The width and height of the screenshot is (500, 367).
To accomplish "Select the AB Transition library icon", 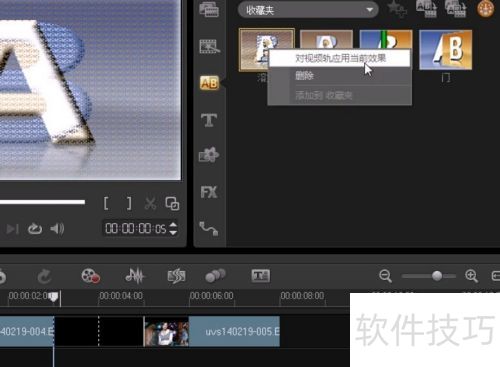I will pos(209,83).
